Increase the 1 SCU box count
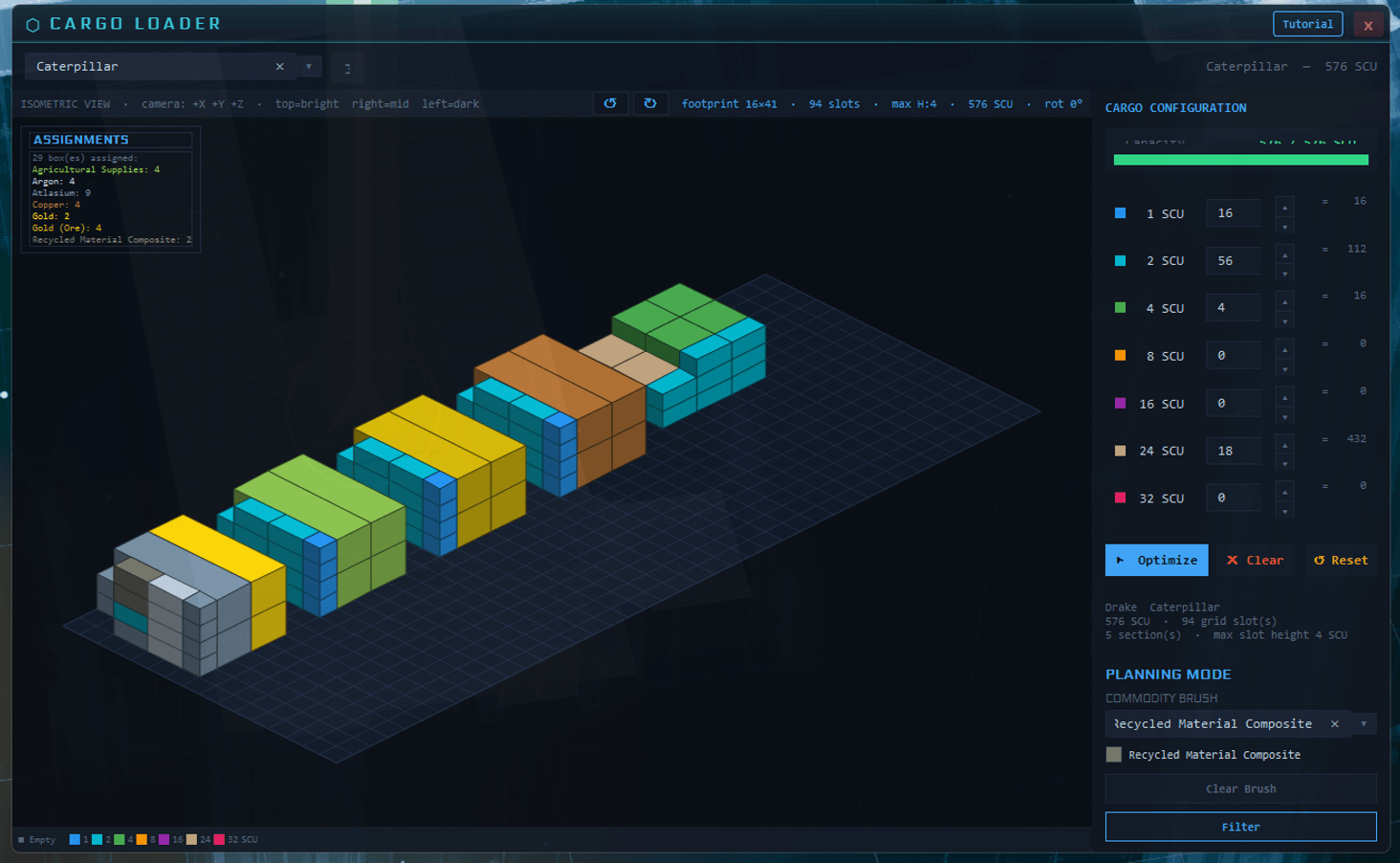Screen dimensions: 1400x863 [x=1285, y=206]
